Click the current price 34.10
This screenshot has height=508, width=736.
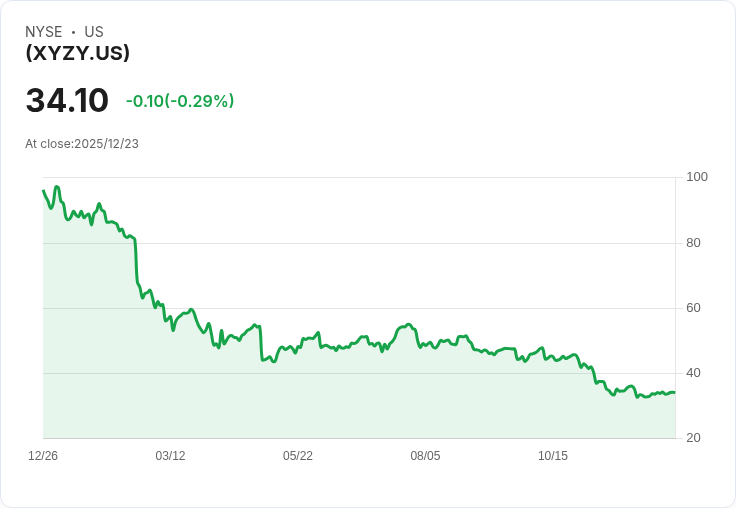coord(67,101)
